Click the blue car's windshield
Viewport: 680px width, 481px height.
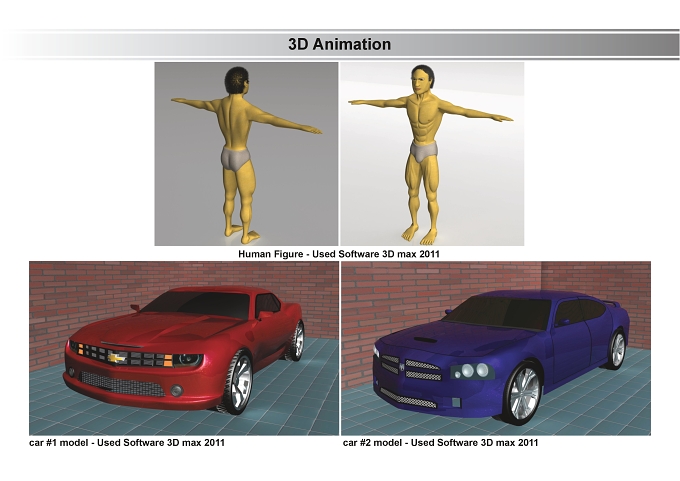click(499, 312)
